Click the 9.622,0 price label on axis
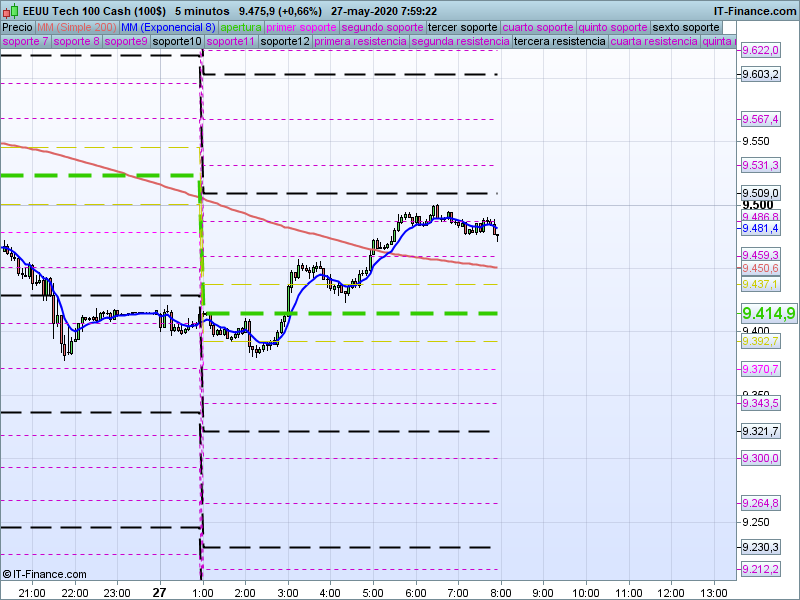 pos(760,50)
